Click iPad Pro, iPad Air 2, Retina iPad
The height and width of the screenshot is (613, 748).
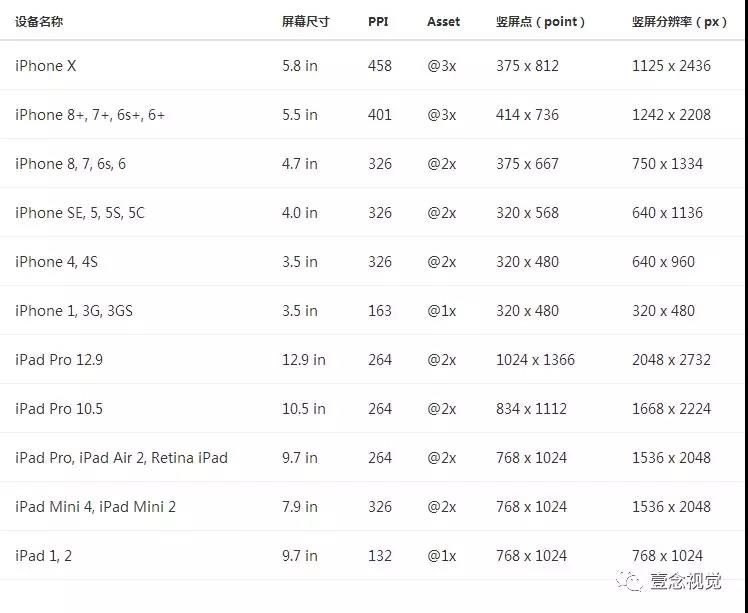pos(121,458)
